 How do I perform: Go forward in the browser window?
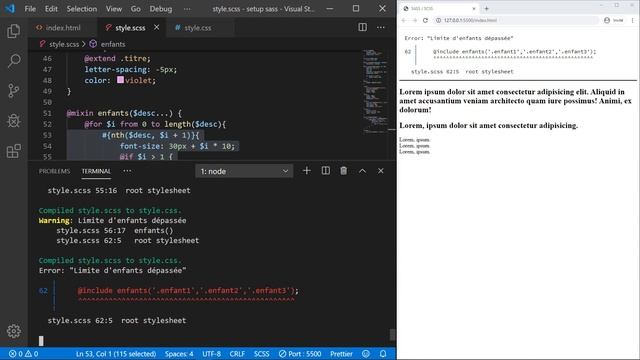(414, 20)
